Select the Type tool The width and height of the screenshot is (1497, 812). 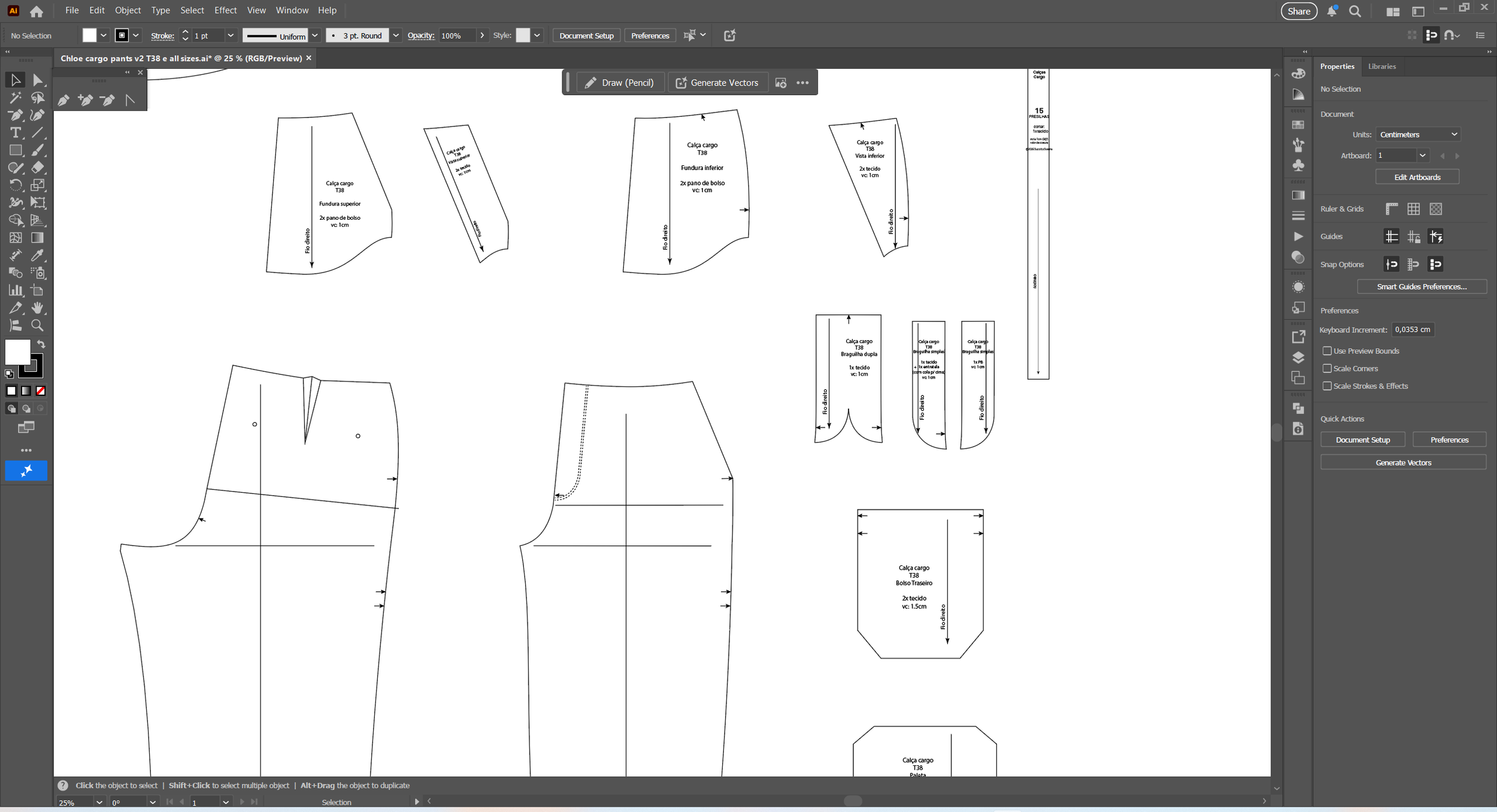(16, 132)
